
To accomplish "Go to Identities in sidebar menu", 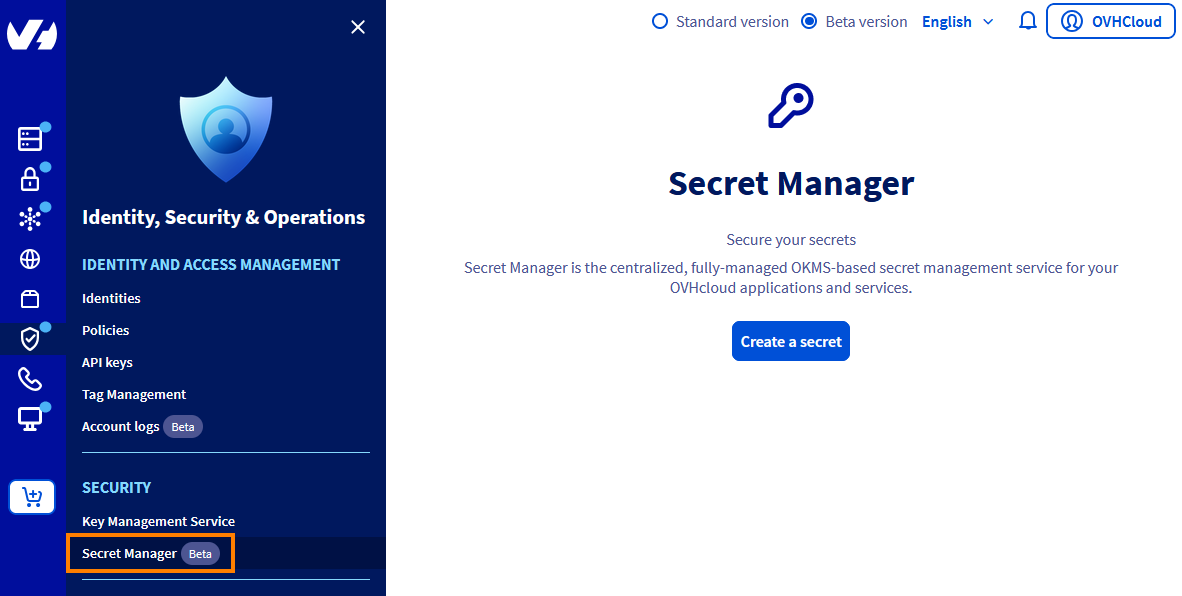I will coord(111,298).
